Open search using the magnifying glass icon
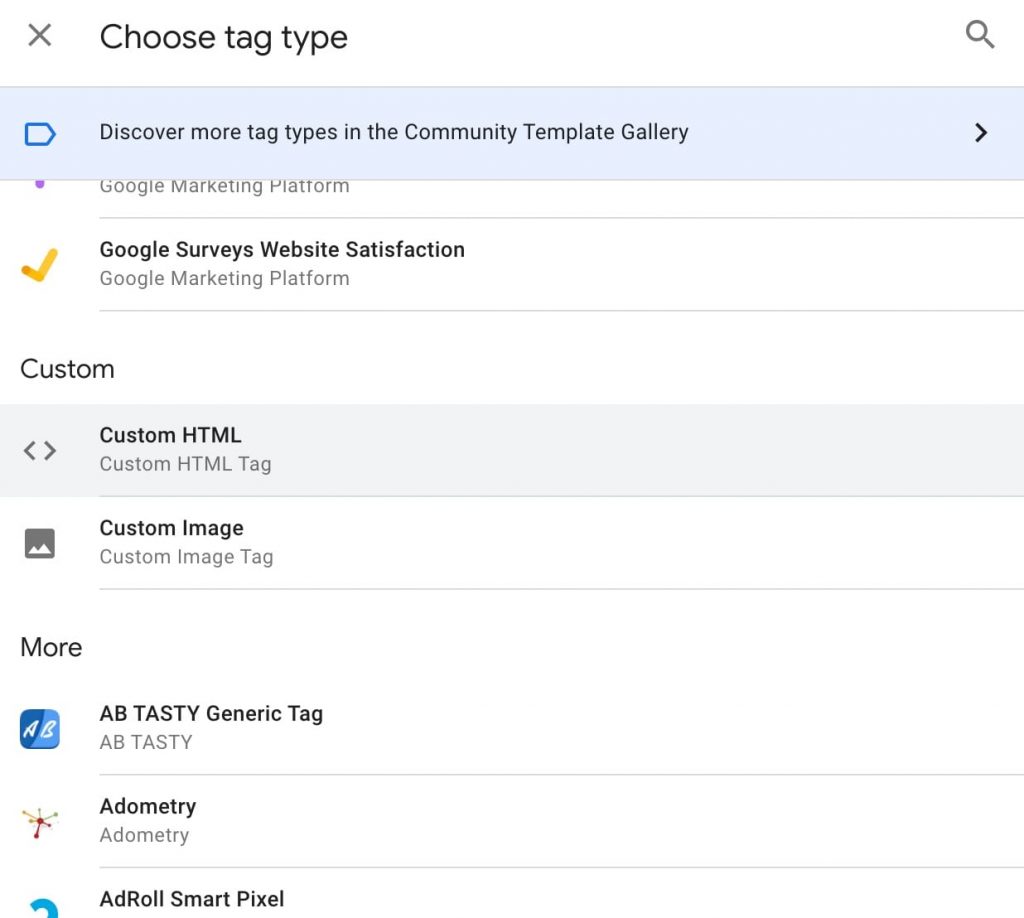1024x918 pixels. [x=981, y=34]
